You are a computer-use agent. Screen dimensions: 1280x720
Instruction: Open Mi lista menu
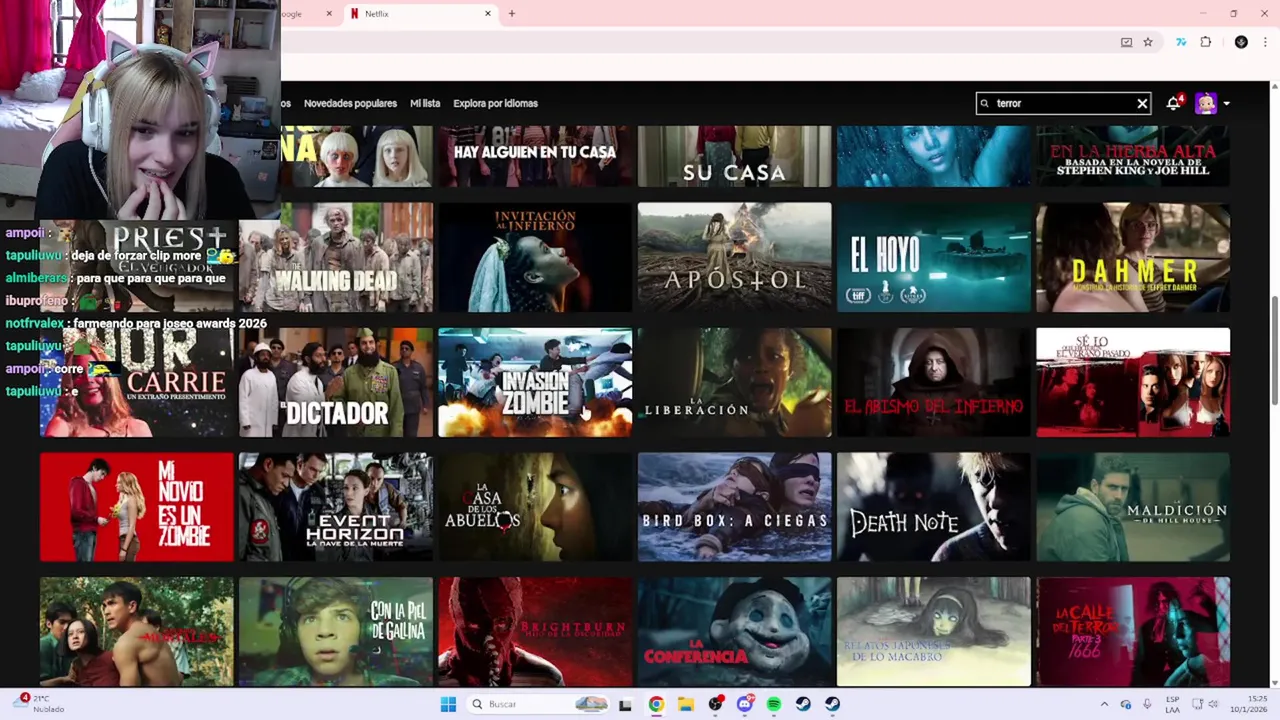pyautogui.click(x=425, y=103)
